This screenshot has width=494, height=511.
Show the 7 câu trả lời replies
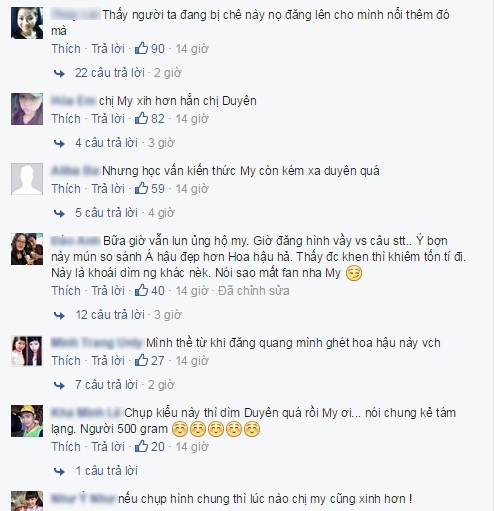point(106,385)
